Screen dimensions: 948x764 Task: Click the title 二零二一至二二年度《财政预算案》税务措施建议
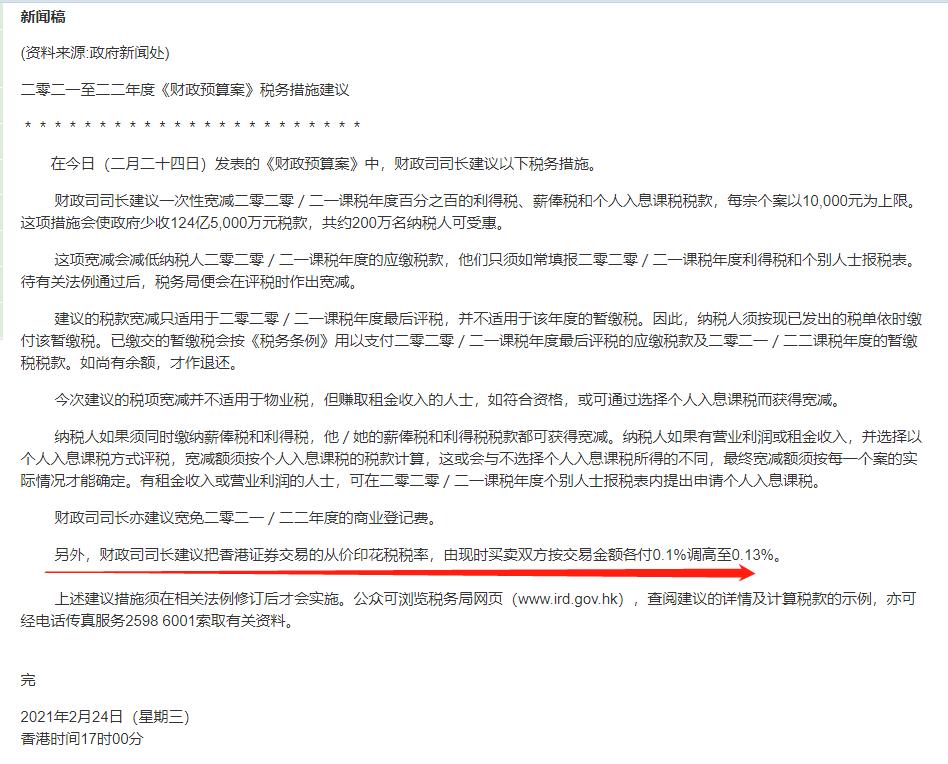(x=185, y=90)
